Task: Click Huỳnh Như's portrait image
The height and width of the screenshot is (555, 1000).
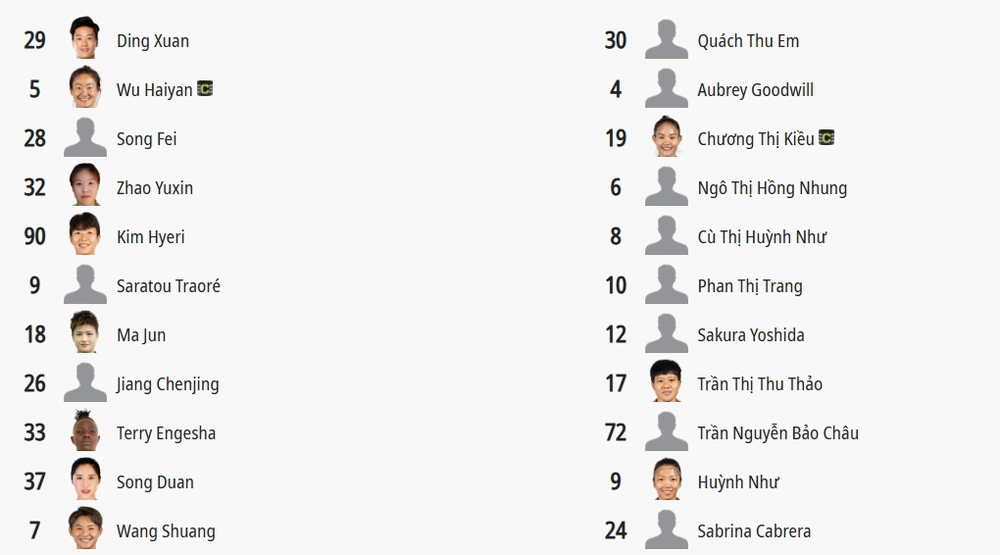Action: (666, 479)
